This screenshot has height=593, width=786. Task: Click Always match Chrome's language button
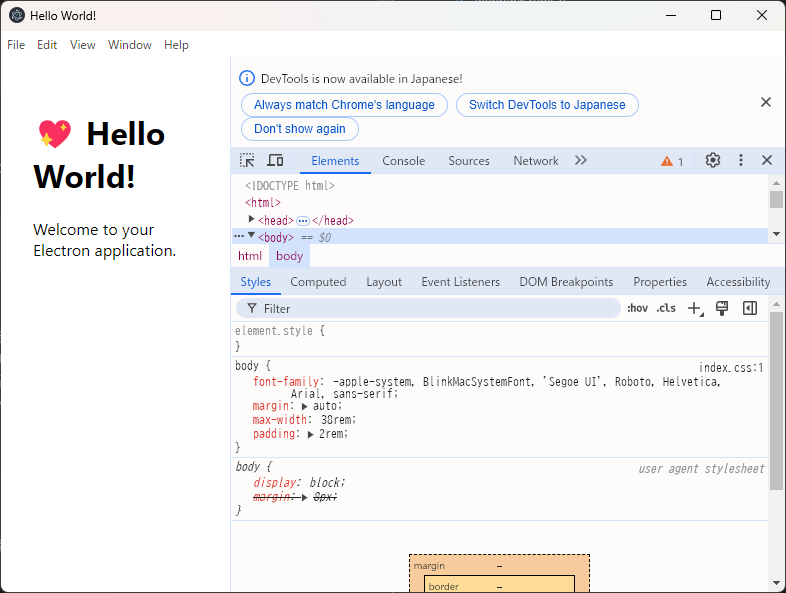click(x=344, y=105)
